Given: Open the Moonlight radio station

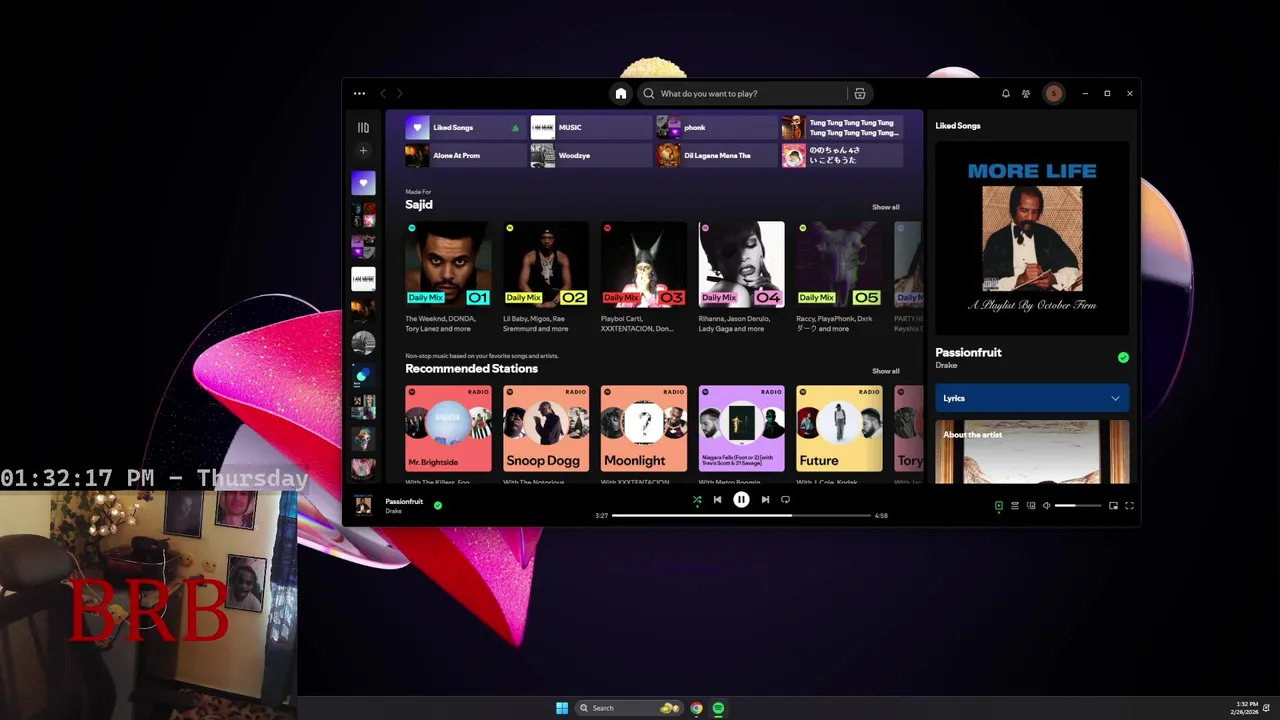Looking at the screenshot, I should point(644,428).
